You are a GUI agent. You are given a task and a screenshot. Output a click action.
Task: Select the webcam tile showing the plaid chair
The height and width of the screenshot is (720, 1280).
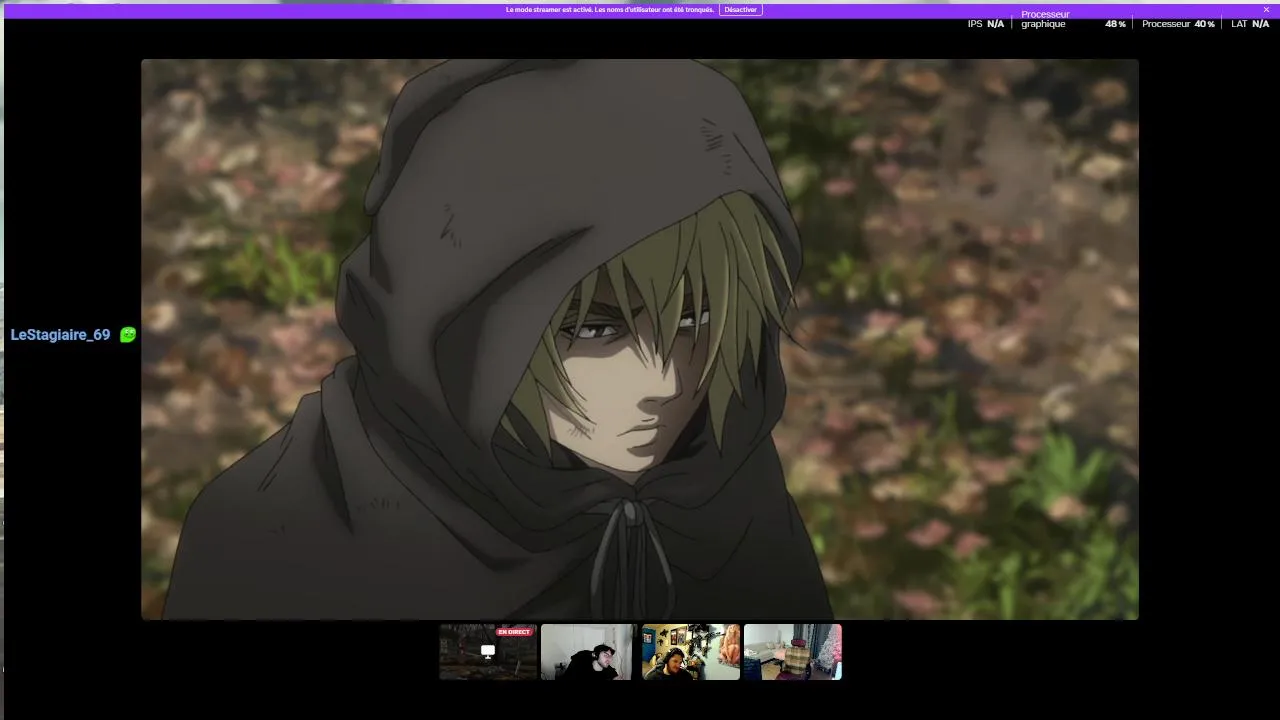[x=793, y=652]
